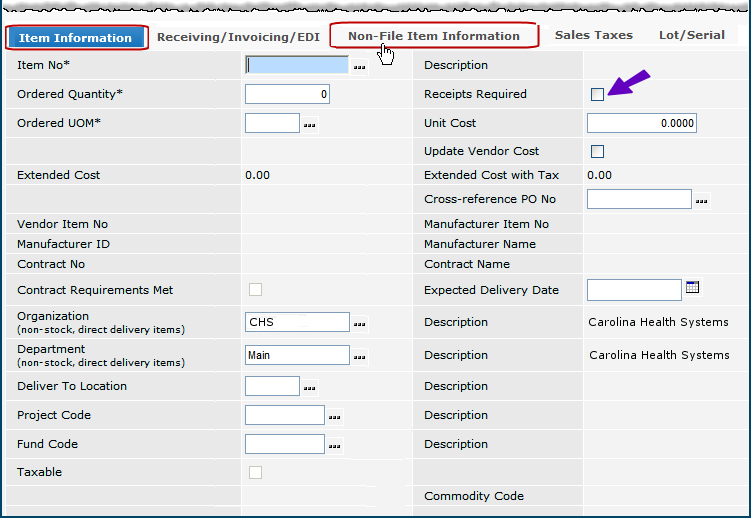Click into the Item No text field
This screenshot has height=518, width=751.
click(297, 65)
